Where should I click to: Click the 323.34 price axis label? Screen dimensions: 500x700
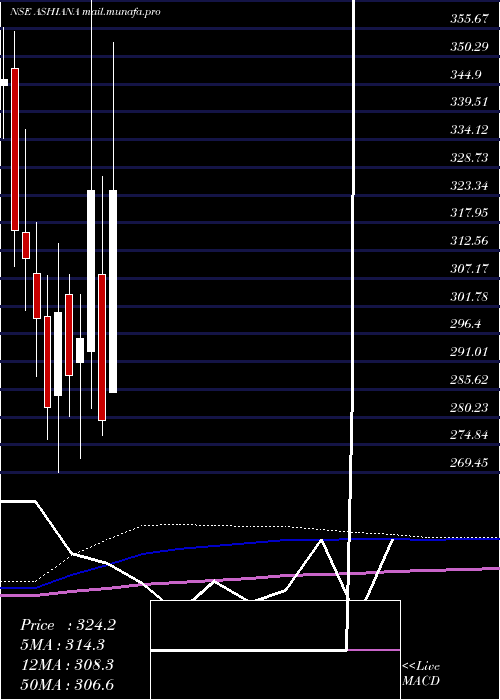coord(469,185)
